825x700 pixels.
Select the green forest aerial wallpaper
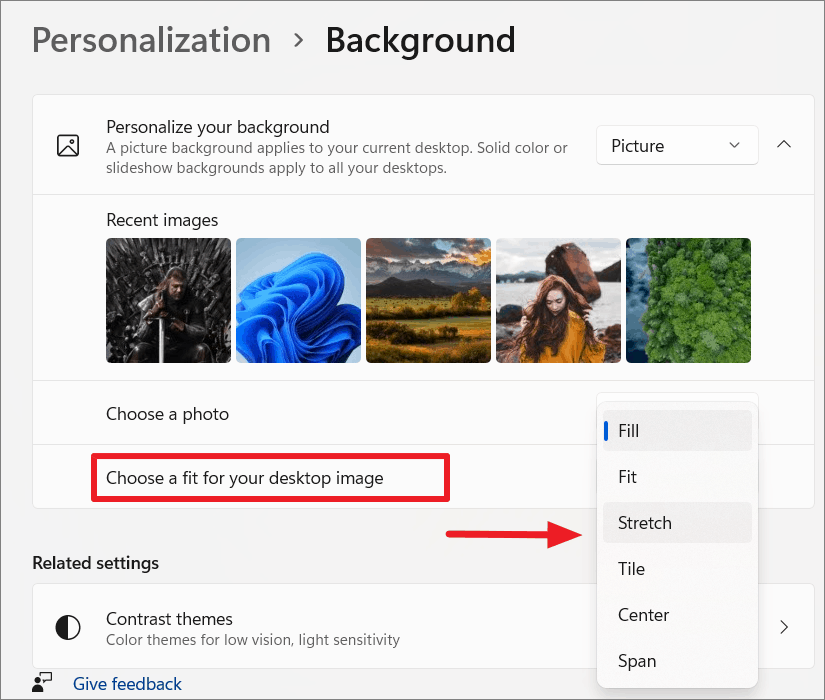(688, 301)
